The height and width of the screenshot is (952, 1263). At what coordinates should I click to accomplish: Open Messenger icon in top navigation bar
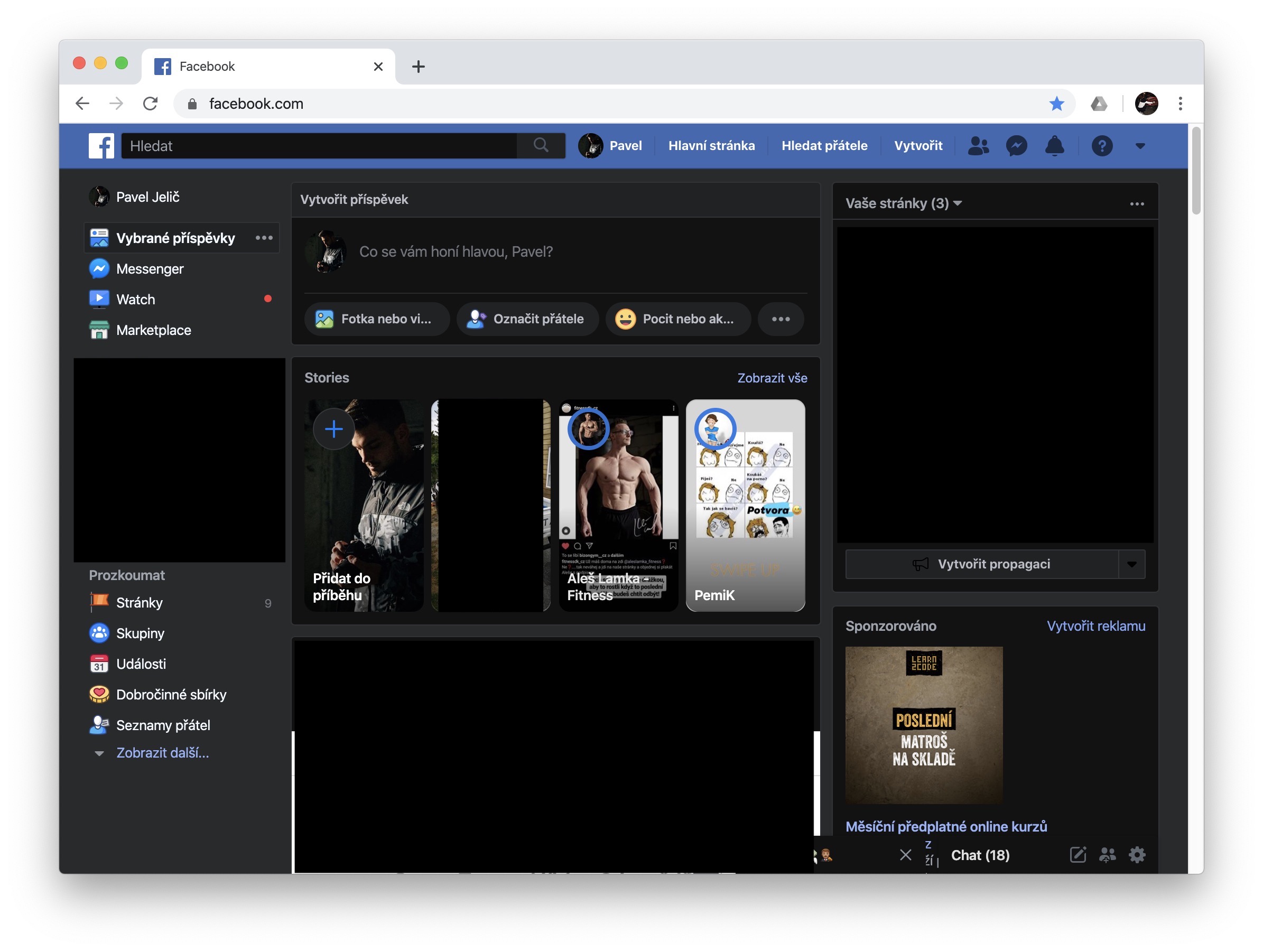(1016, 146)
